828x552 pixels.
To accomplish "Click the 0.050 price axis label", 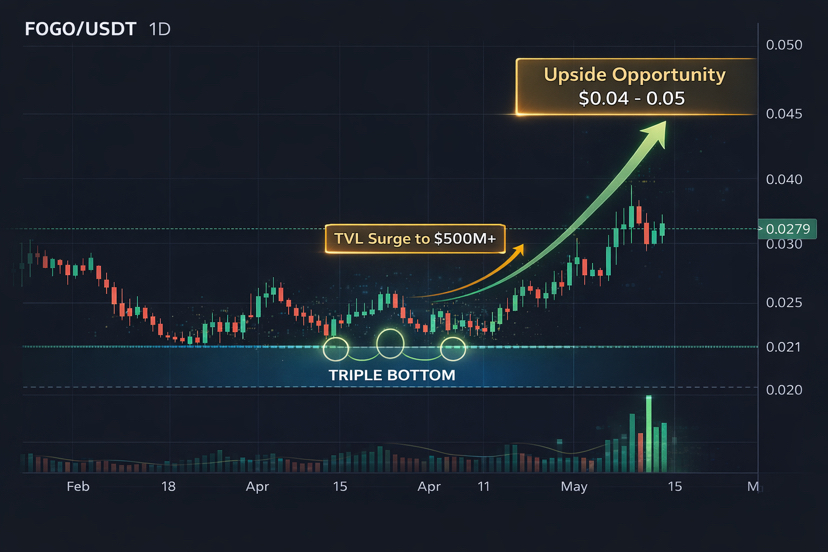I will (x=784, y=45).
